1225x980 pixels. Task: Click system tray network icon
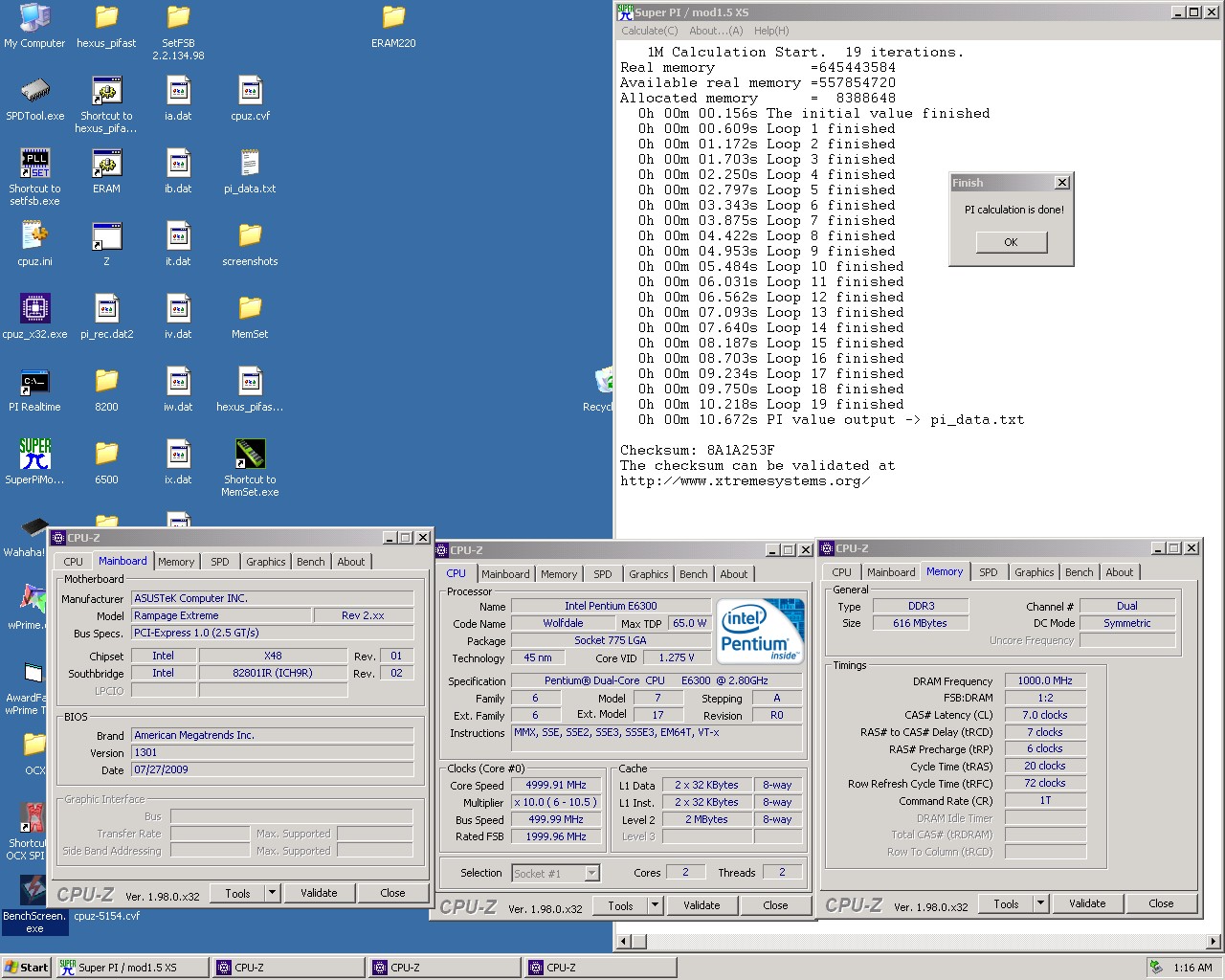pyautogui.click(x=1156, y=967)
